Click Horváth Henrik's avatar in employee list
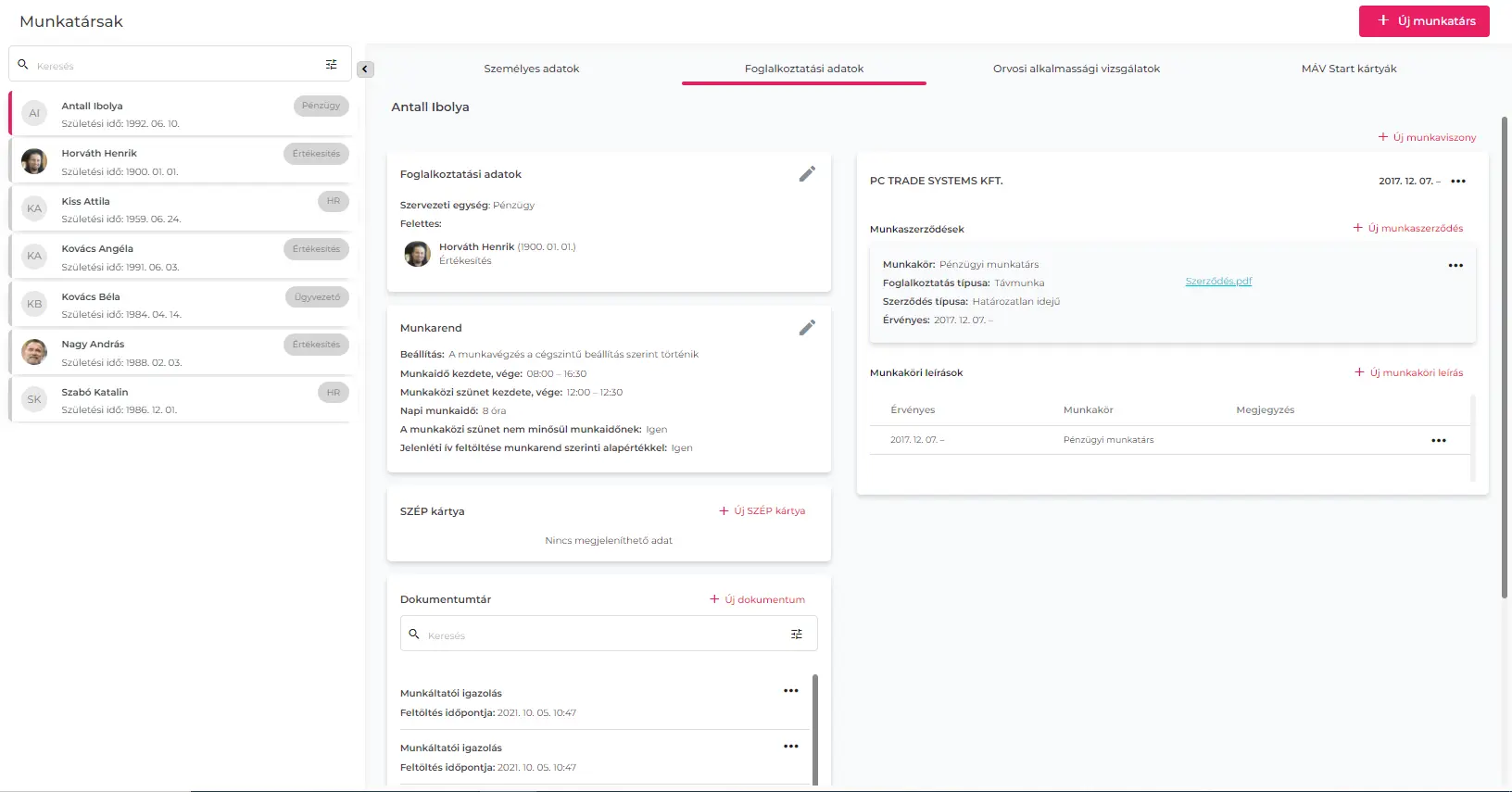Viewport: 1512px width, 792px height. click(34, 161)
